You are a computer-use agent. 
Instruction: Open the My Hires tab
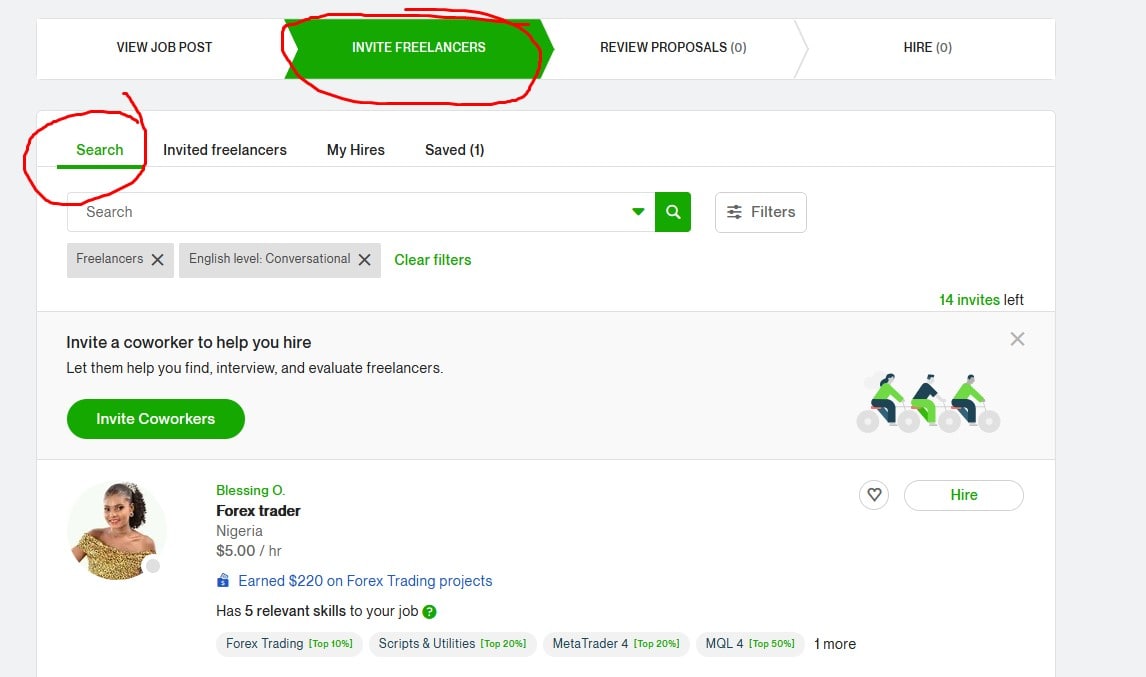pyautogui.click(x=356, y=150)
